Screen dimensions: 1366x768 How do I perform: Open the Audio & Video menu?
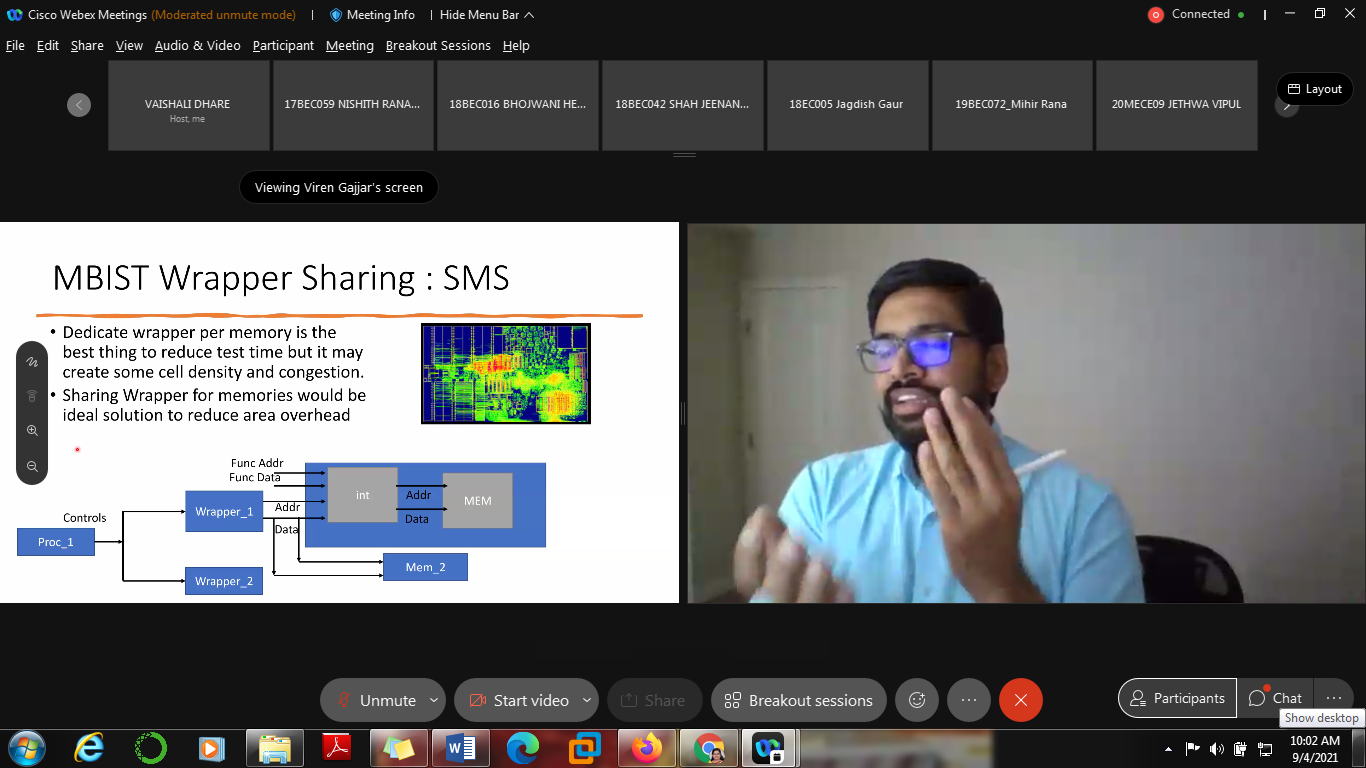coord(197,46)
